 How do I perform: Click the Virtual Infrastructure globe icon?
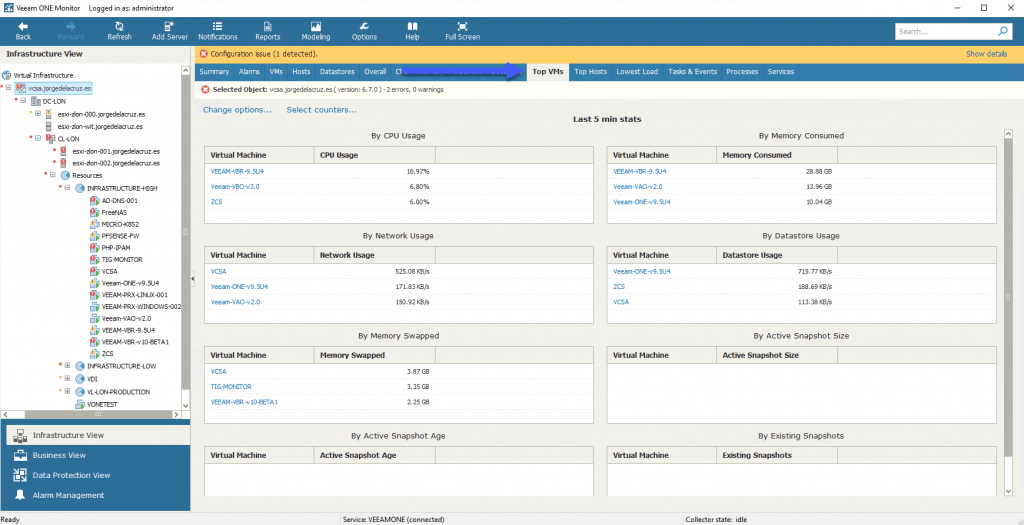(x=8, y=75)
